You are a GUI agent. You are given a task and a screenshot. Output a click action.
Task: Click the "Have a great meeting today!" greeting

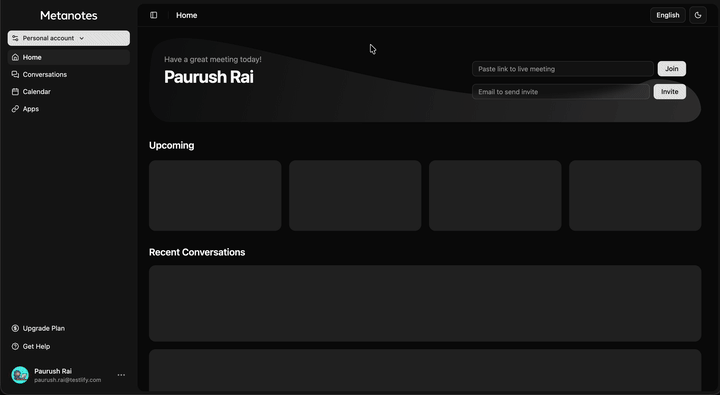(213, 59)
